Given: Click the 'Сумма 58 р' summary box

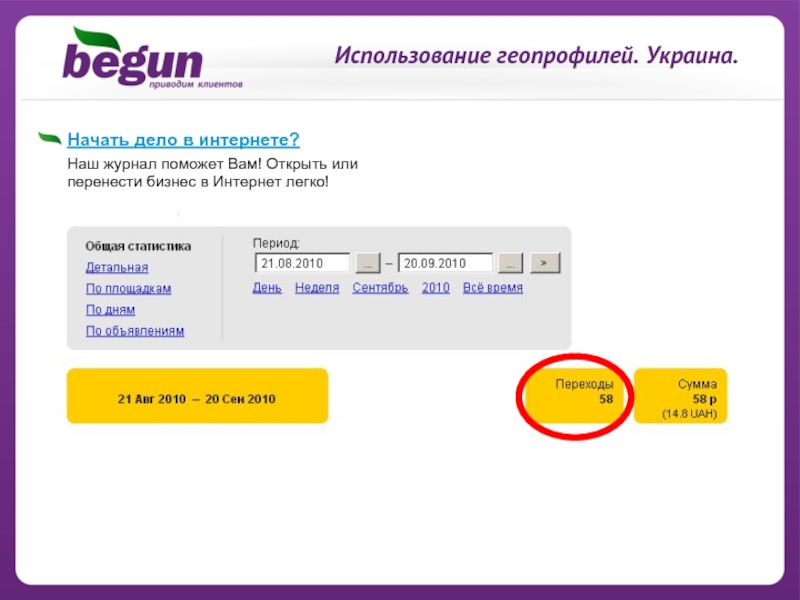Looking at the screenshot, I should [680, 396].
